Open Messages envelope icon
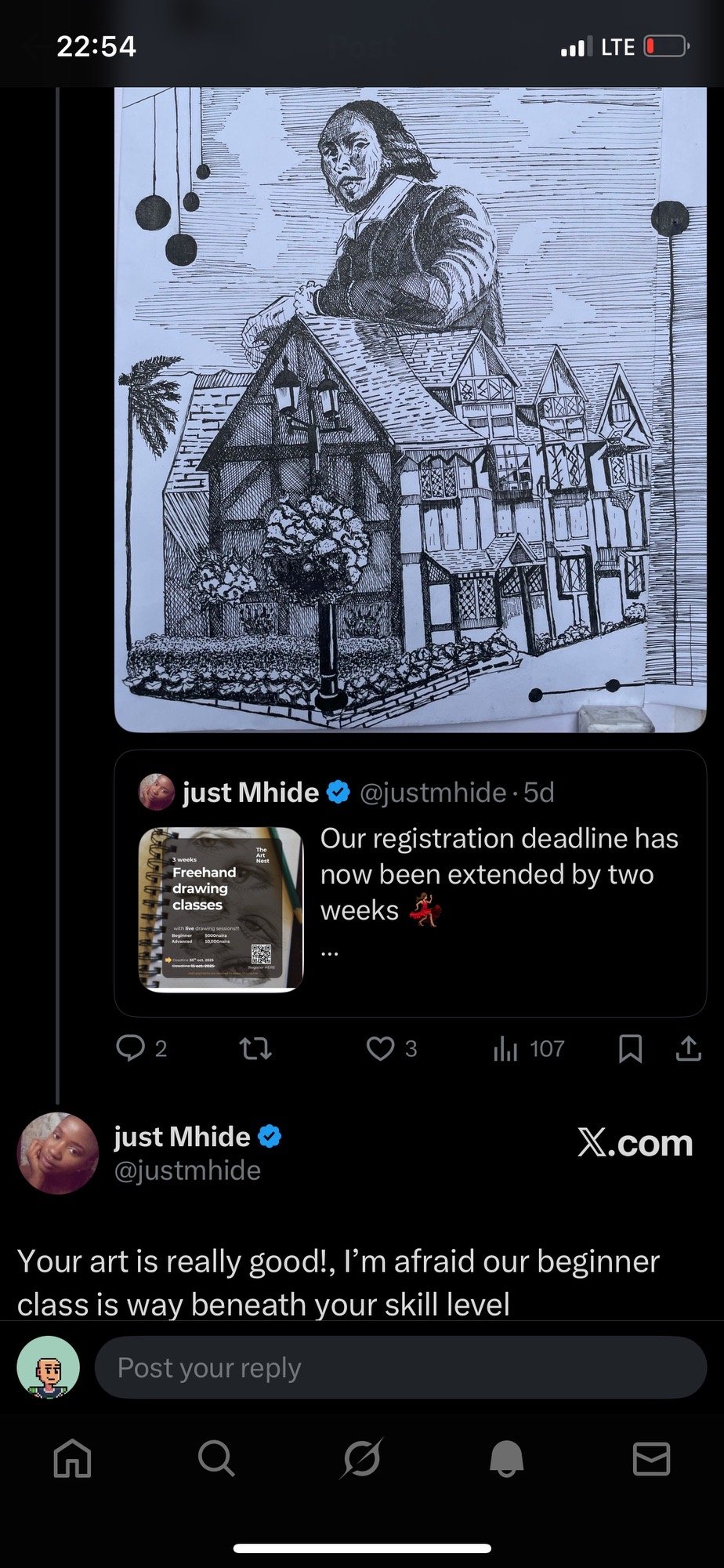The width and height of the screenshot is (724, 1568). coord(650,1459)
